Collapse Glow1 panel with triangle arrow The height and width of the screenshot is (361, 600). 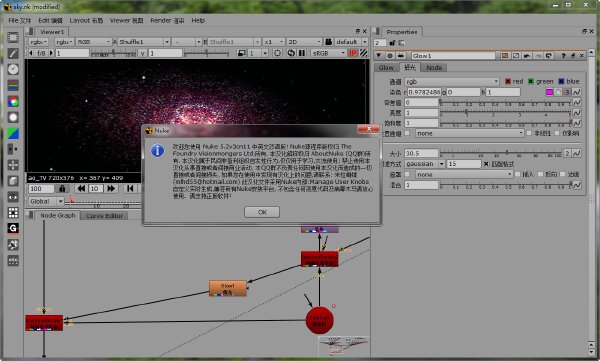pyautogui.click(x=379, y=56)
